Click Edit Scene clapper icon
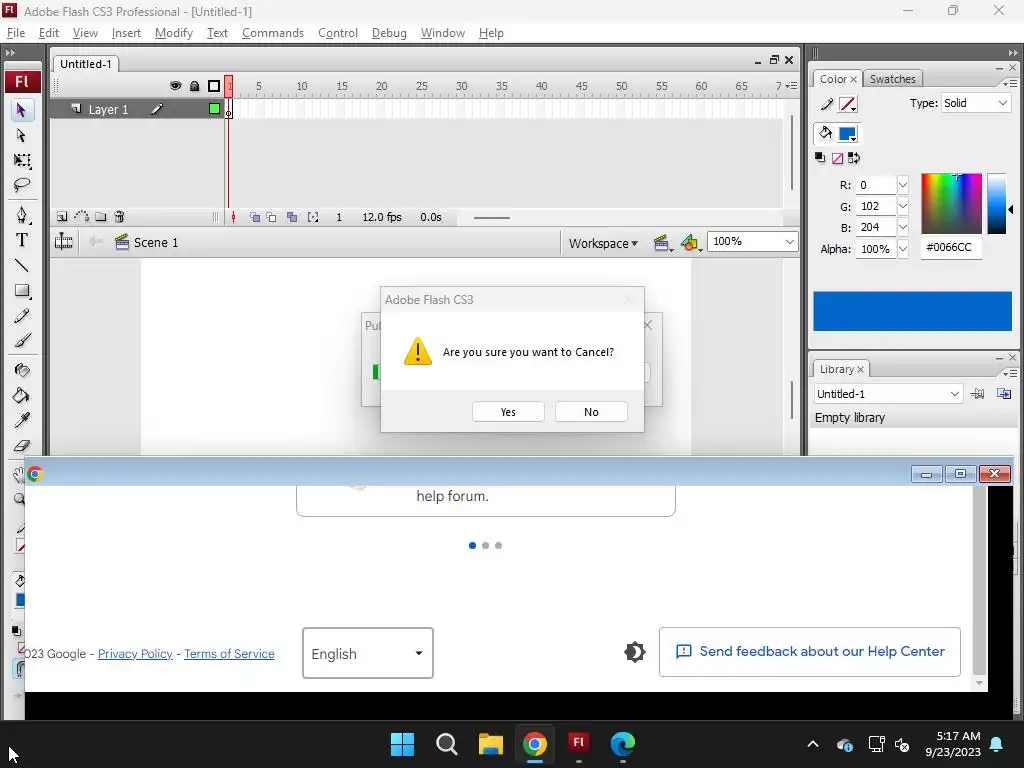 point(663,243)
